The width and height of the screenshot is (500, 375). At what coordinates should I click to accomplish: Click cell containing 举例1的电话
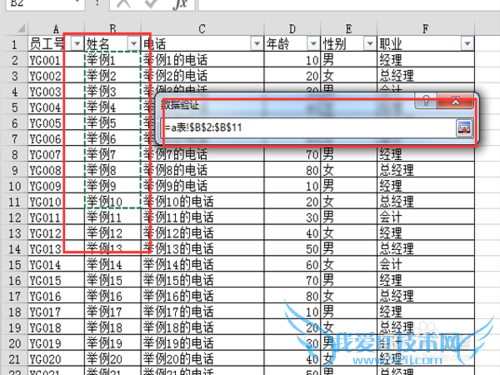pyautogui.click(x=202, y=60)
